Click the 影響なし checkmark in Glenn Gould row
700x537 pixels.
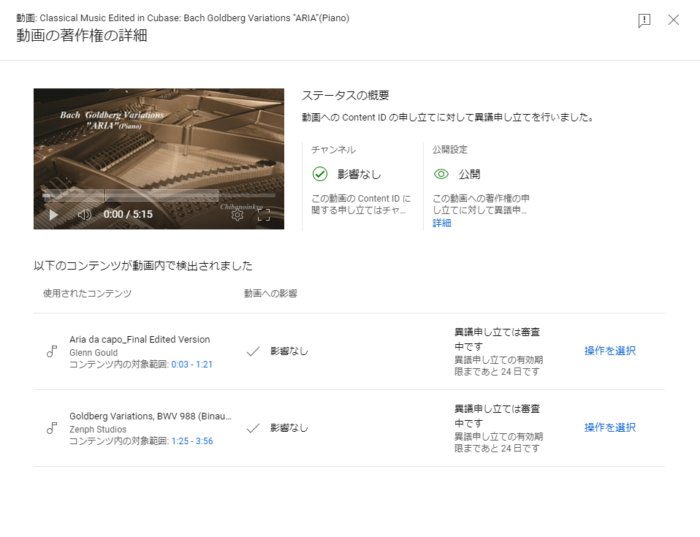pyautogui.click(x=253, y=351)
